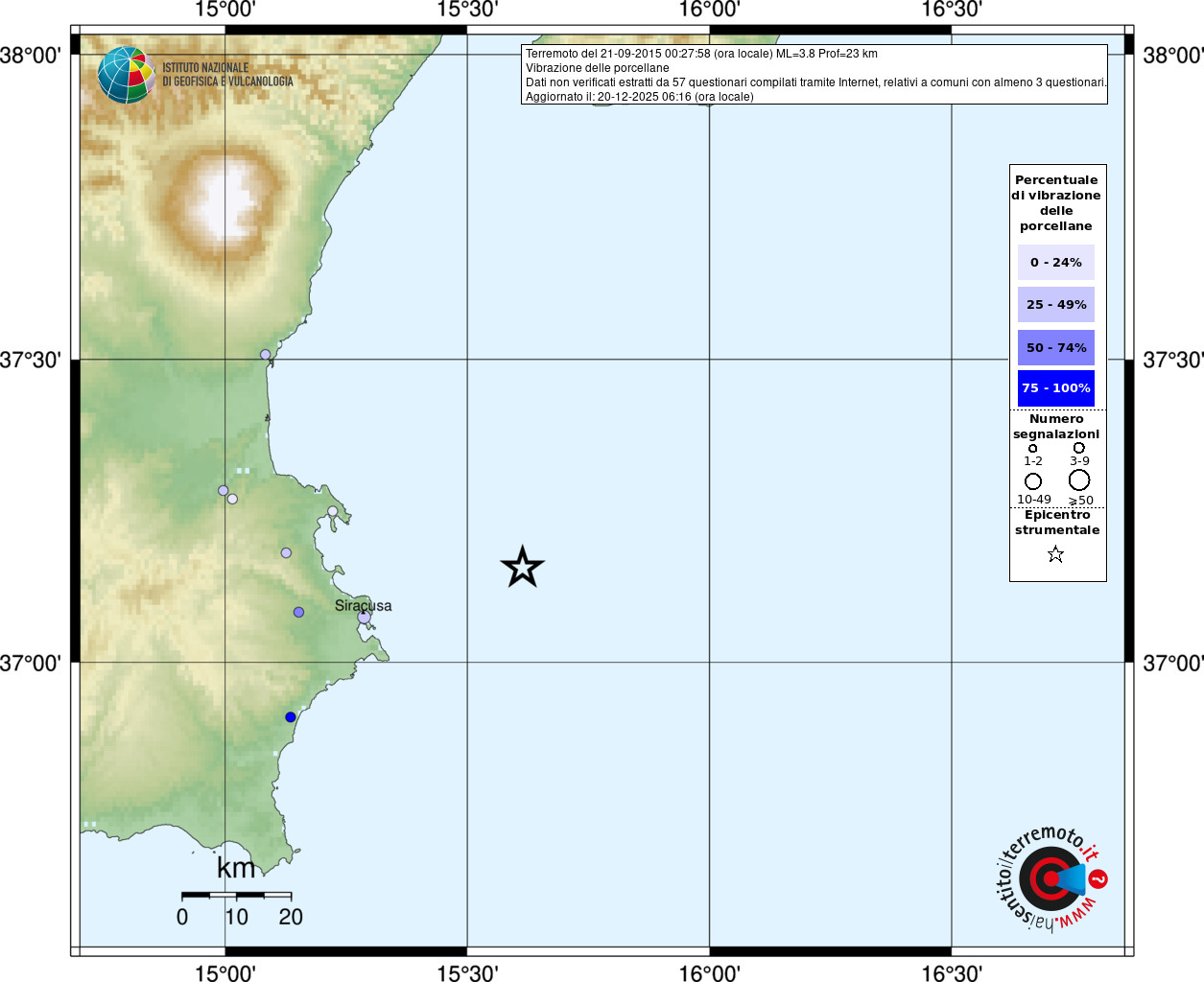Click the 3-9 reports circle in the legend
Image resolution: width=1204 pixels, height=982 pixels.
[x=1079, y=448]
